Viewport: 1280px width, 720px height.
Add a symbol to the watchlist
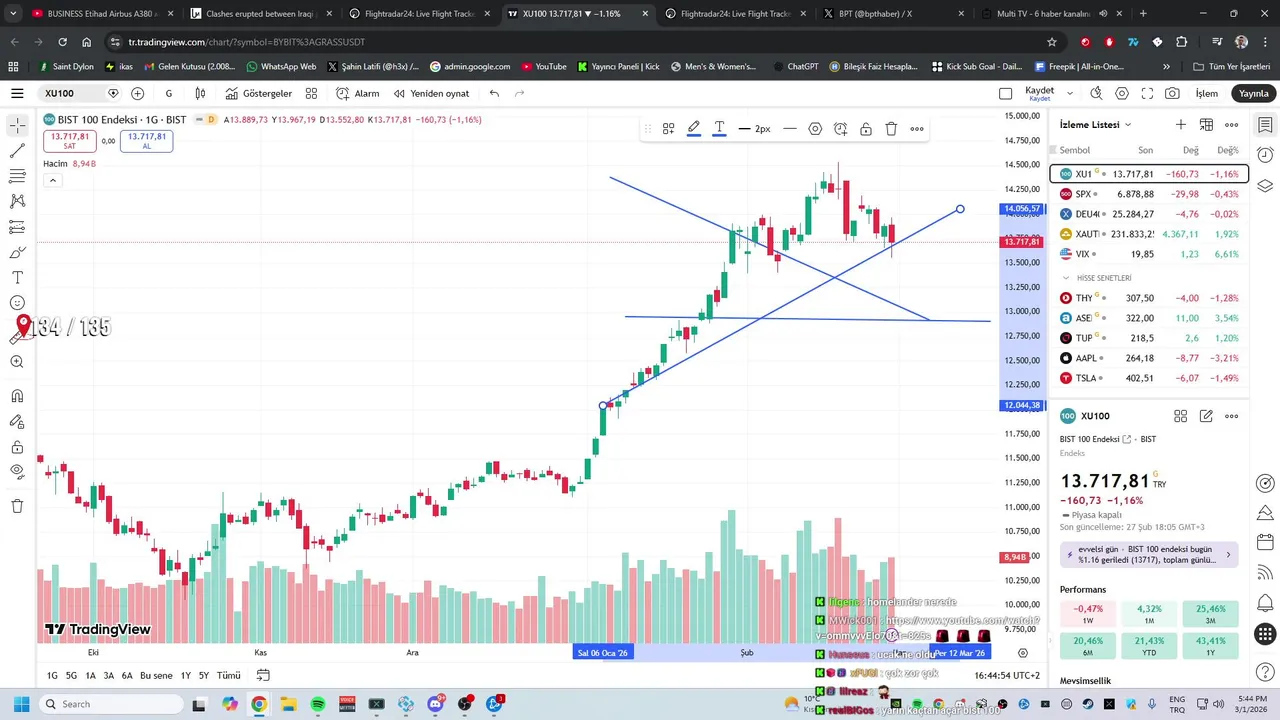click(1181, 125)
